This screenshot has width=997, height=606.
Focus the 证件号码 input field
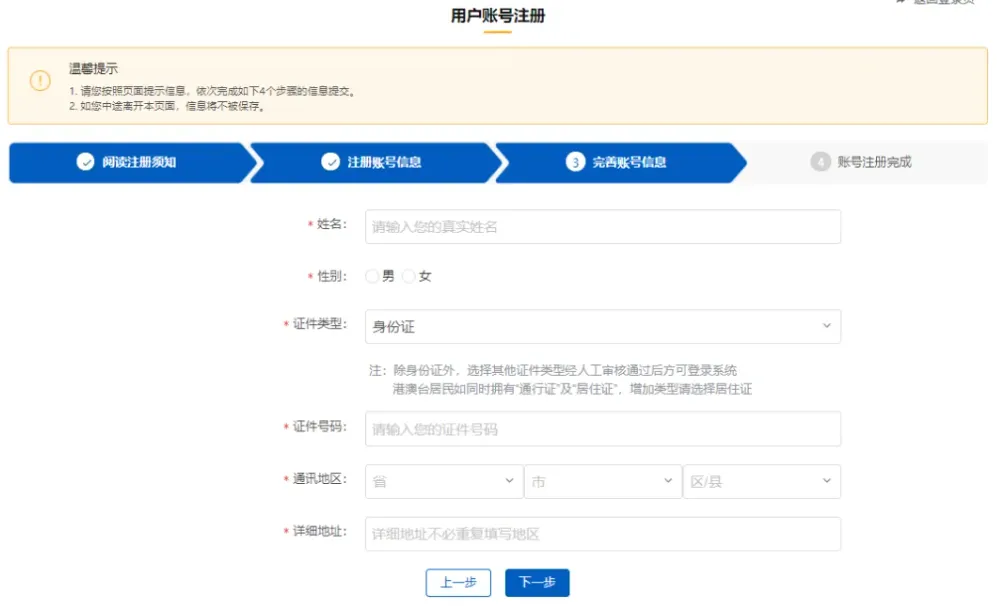603,429
